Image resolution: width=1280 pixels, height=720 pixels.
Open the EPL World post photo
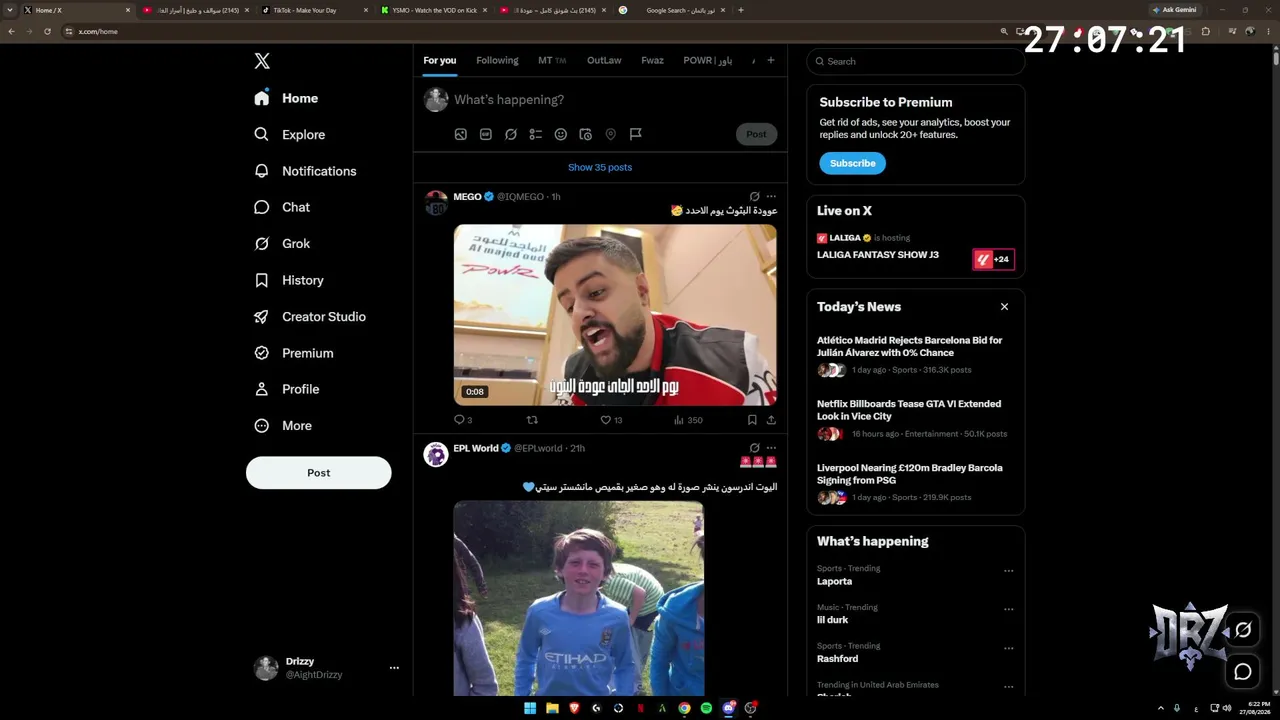579,598
